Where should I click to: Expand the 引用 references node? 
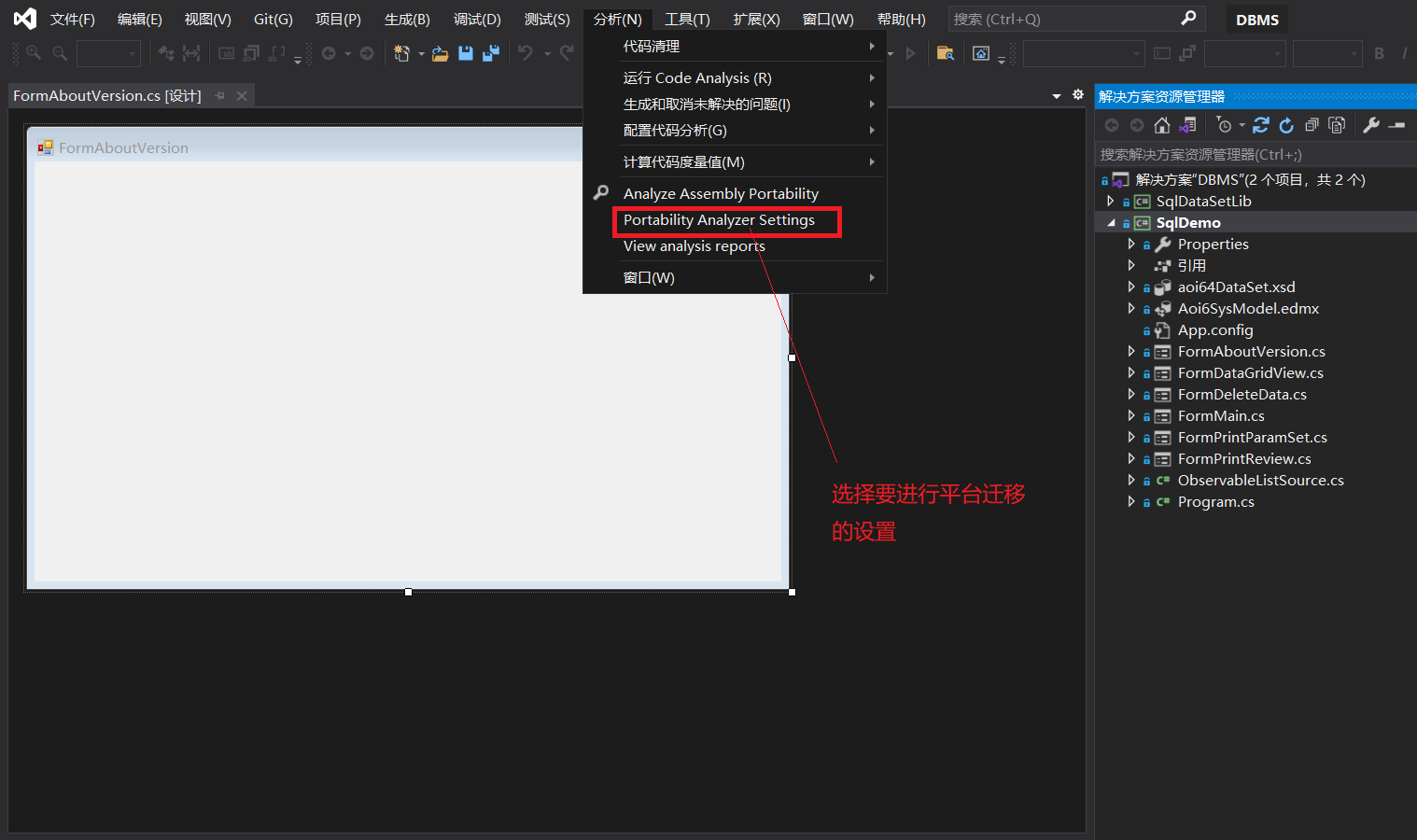(1131, 265)
